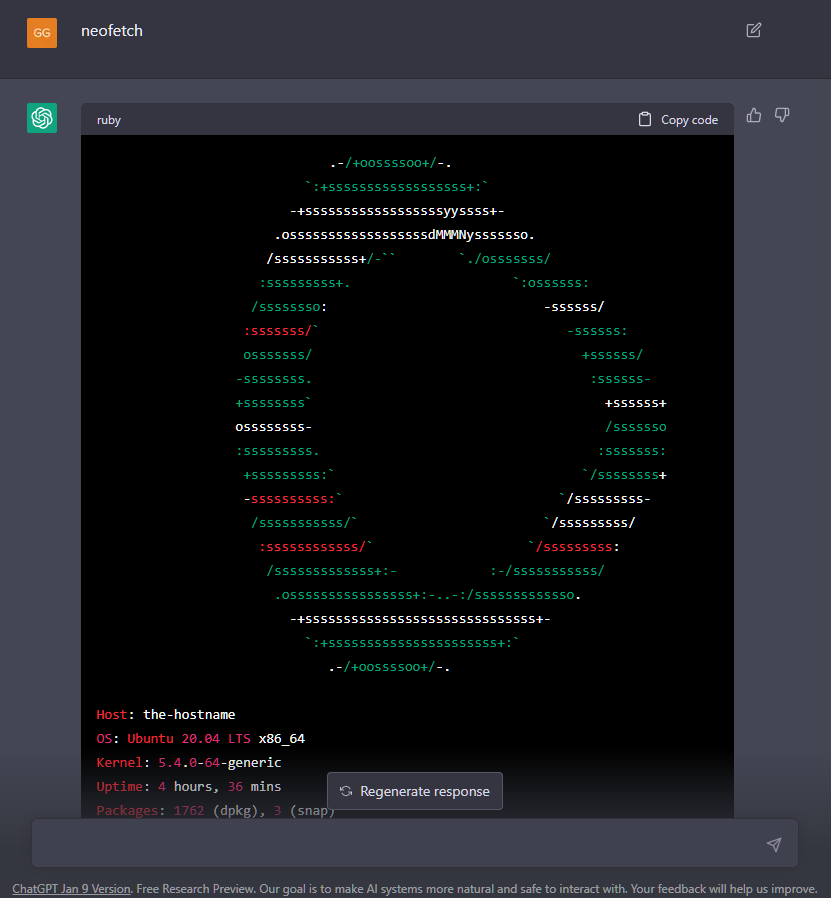Click the 'ruby' code language label

click(x=109, y=120)
